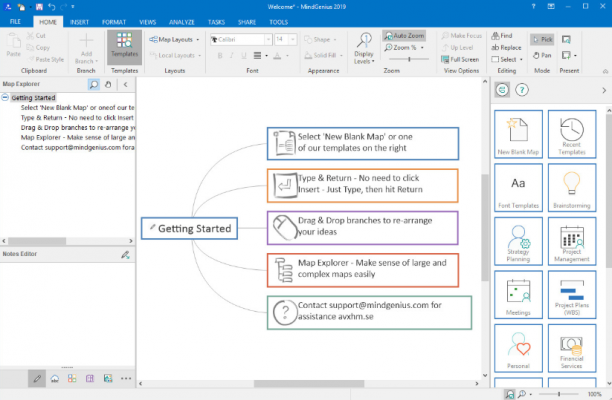
Task: Click the Full Screen view option
Action: point(460,59)
